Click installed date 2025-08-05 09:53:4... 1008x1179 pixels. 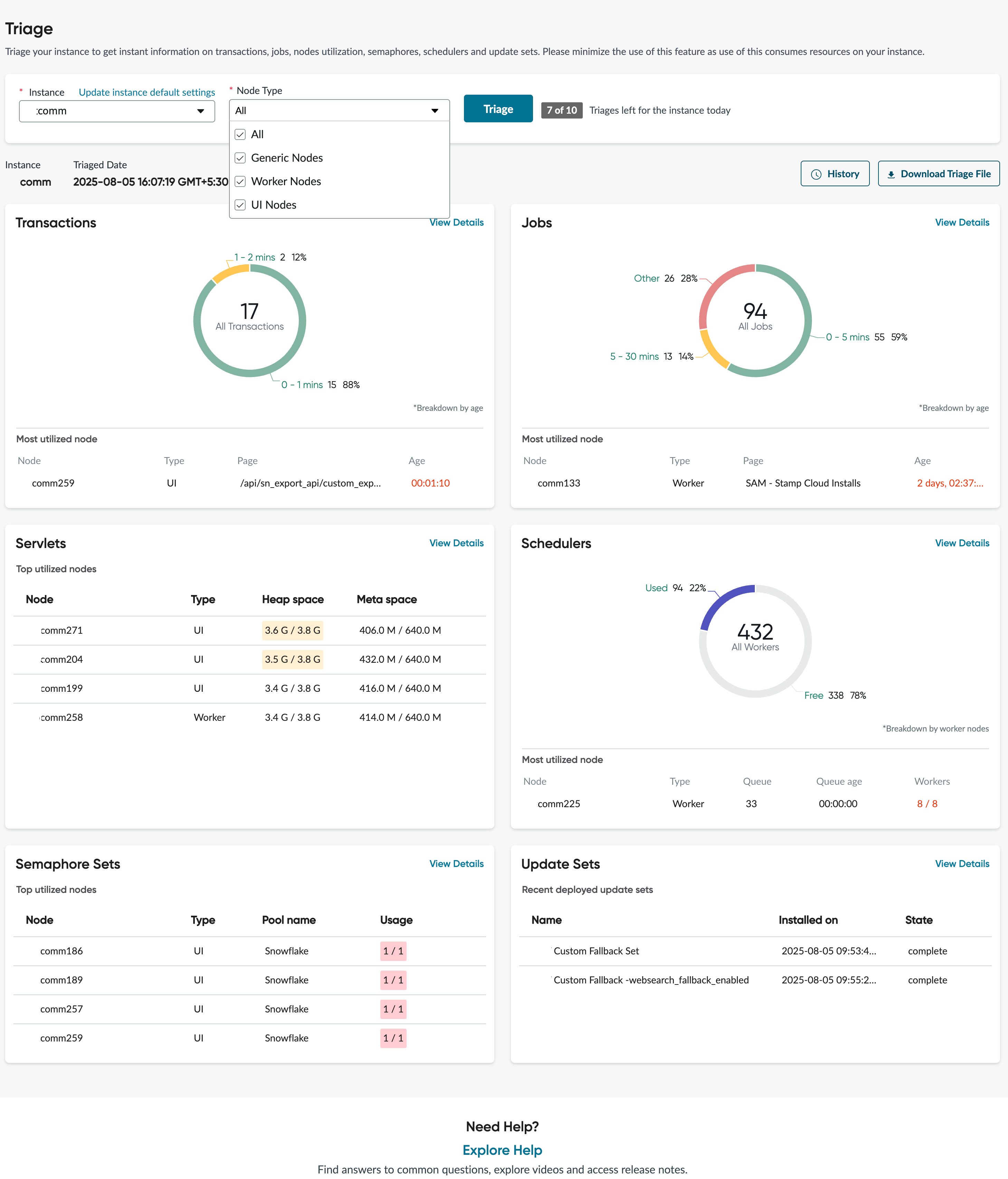pos(828,951)
